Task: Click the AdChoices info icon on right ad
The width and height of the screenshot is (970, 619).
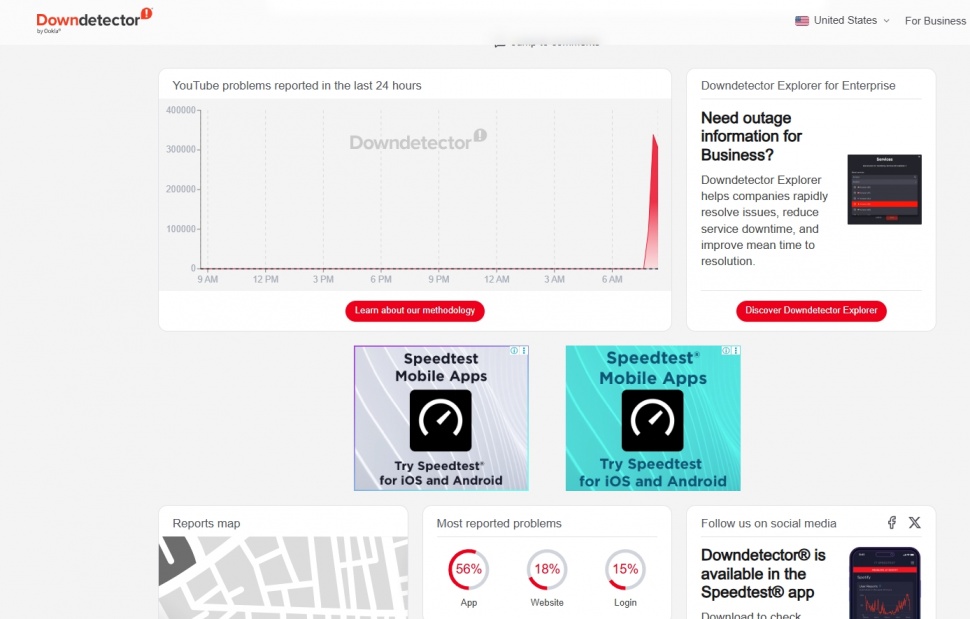Action: [726, 351]
